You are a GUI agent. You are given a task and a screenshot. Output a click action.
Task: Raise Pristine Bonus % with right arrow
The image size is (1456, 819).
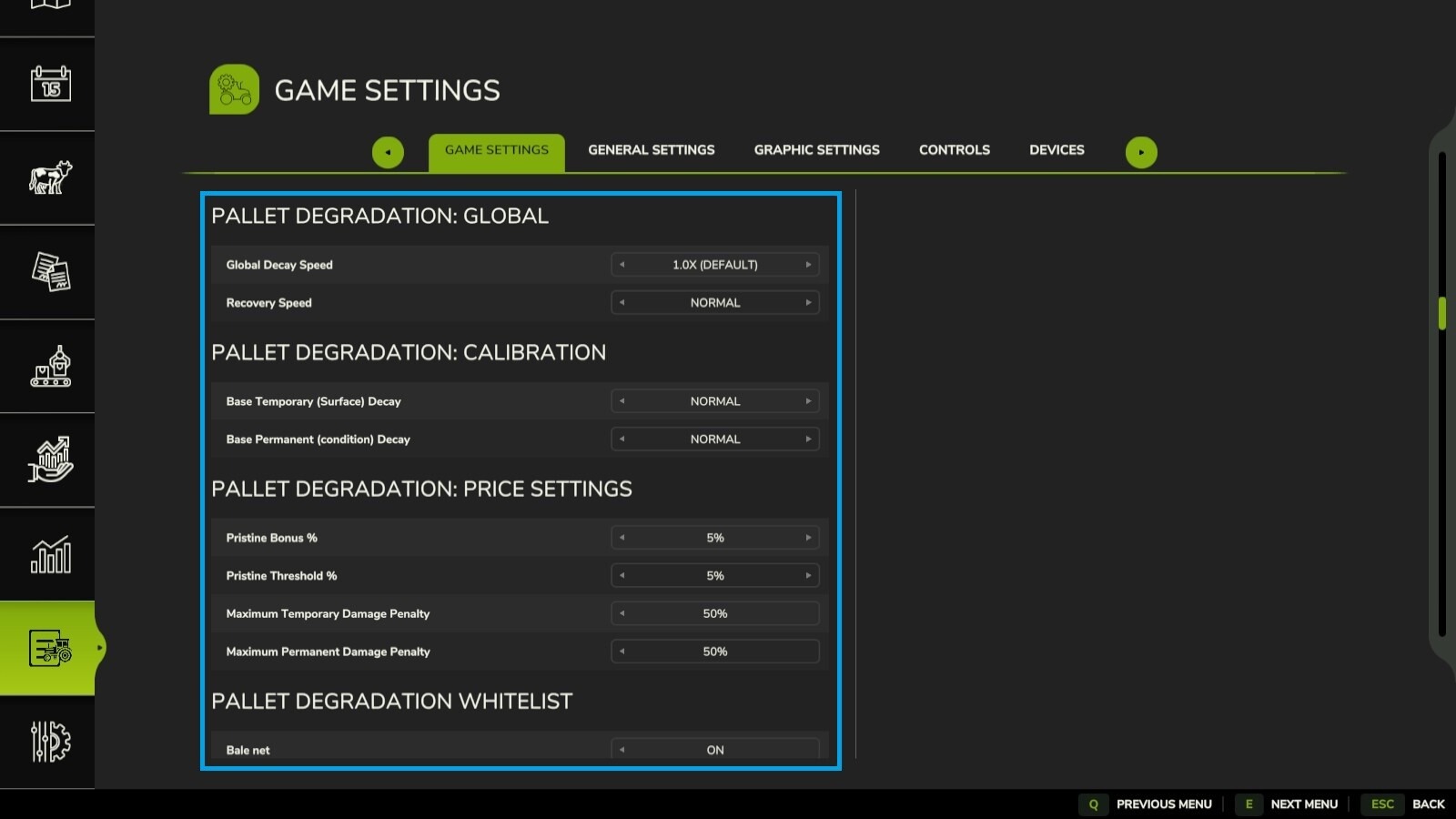tap(808, 538)
